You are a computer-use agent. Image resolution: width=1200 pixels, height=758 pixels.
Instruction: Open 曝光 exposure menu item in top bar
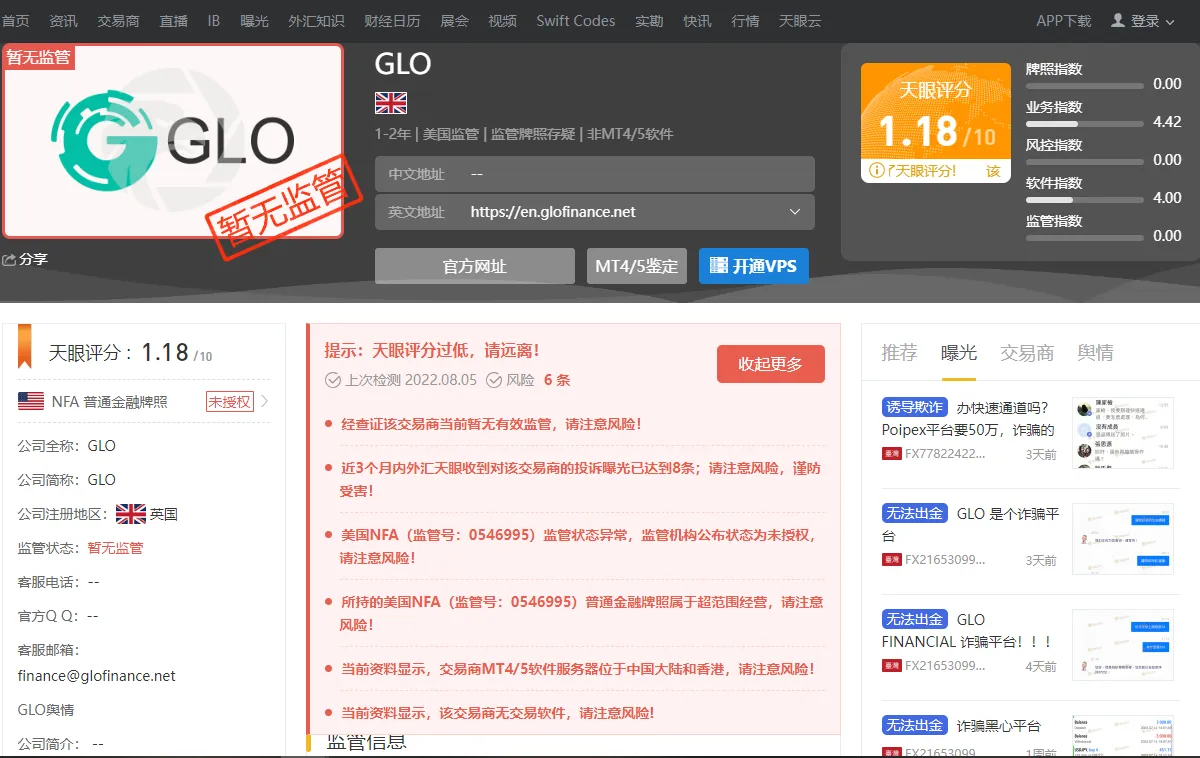pyautogui.click(x=255, y=21)
